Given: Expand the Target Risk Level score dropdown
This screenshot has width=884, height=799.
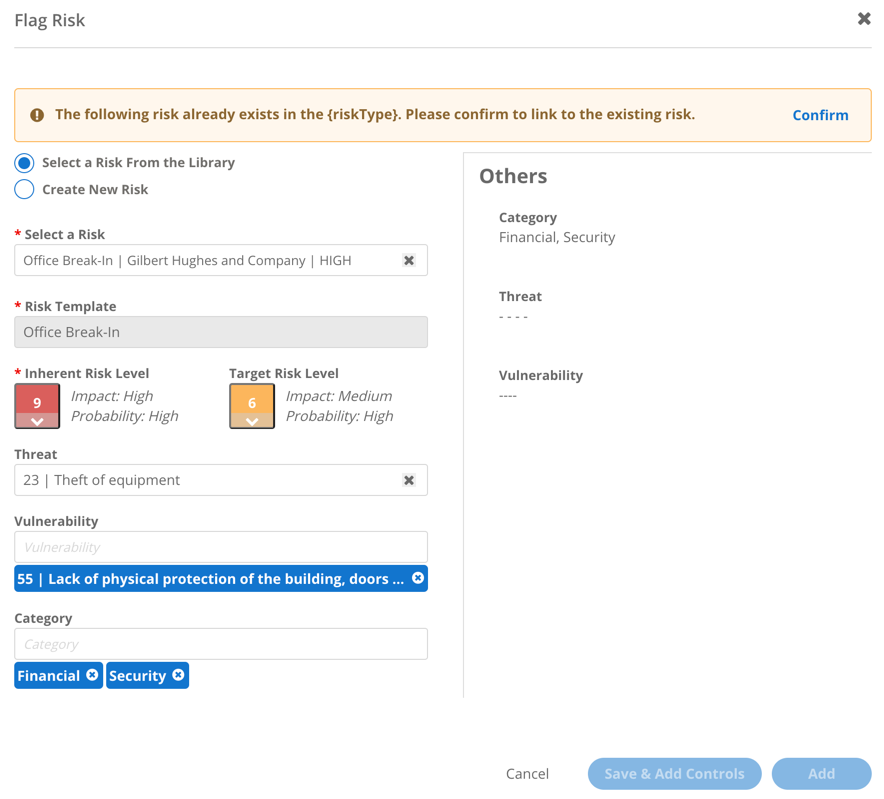Looking at the screenshot, I should pos(251,421).
